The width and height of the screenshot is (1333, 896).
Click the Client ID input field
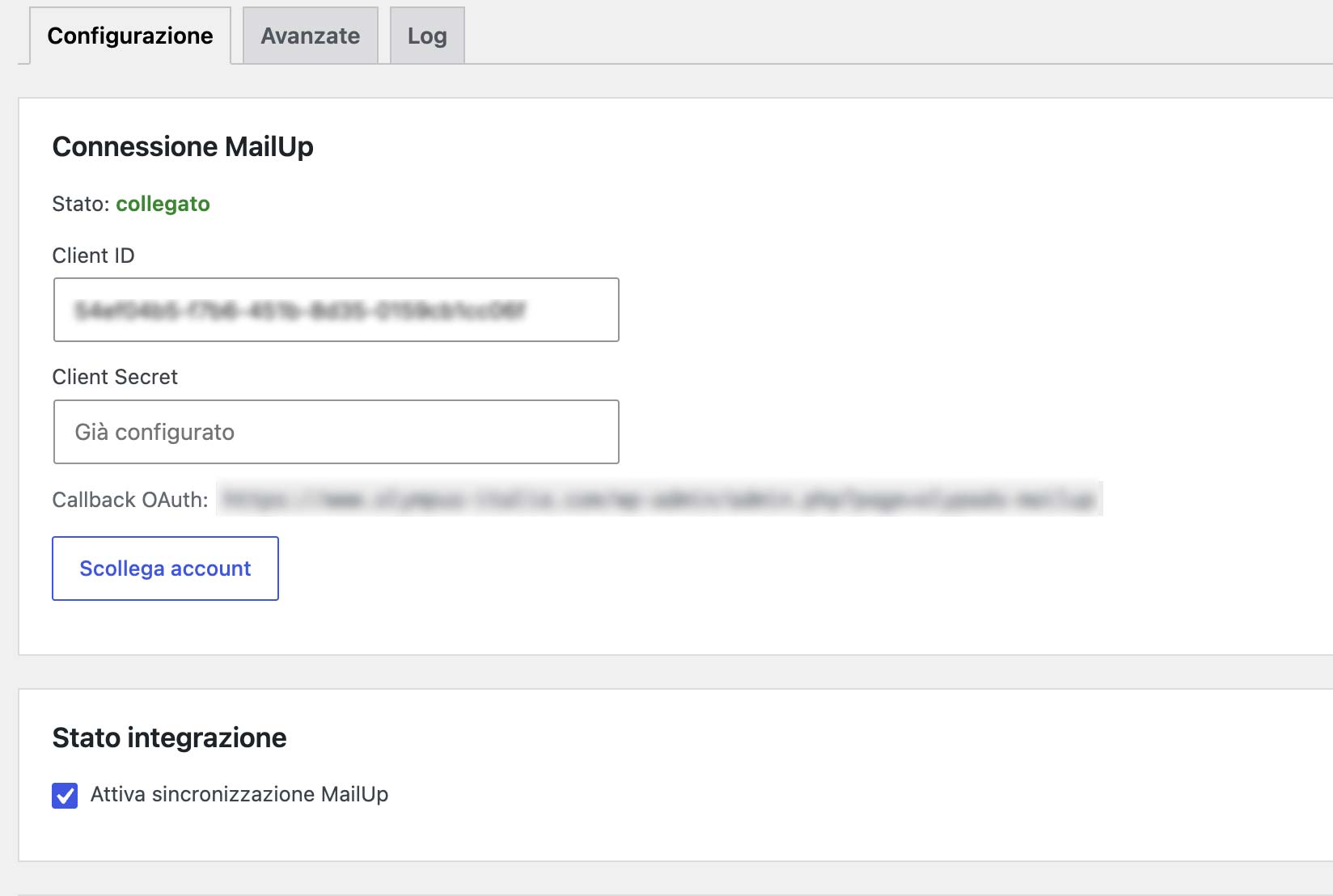point(336,310)
